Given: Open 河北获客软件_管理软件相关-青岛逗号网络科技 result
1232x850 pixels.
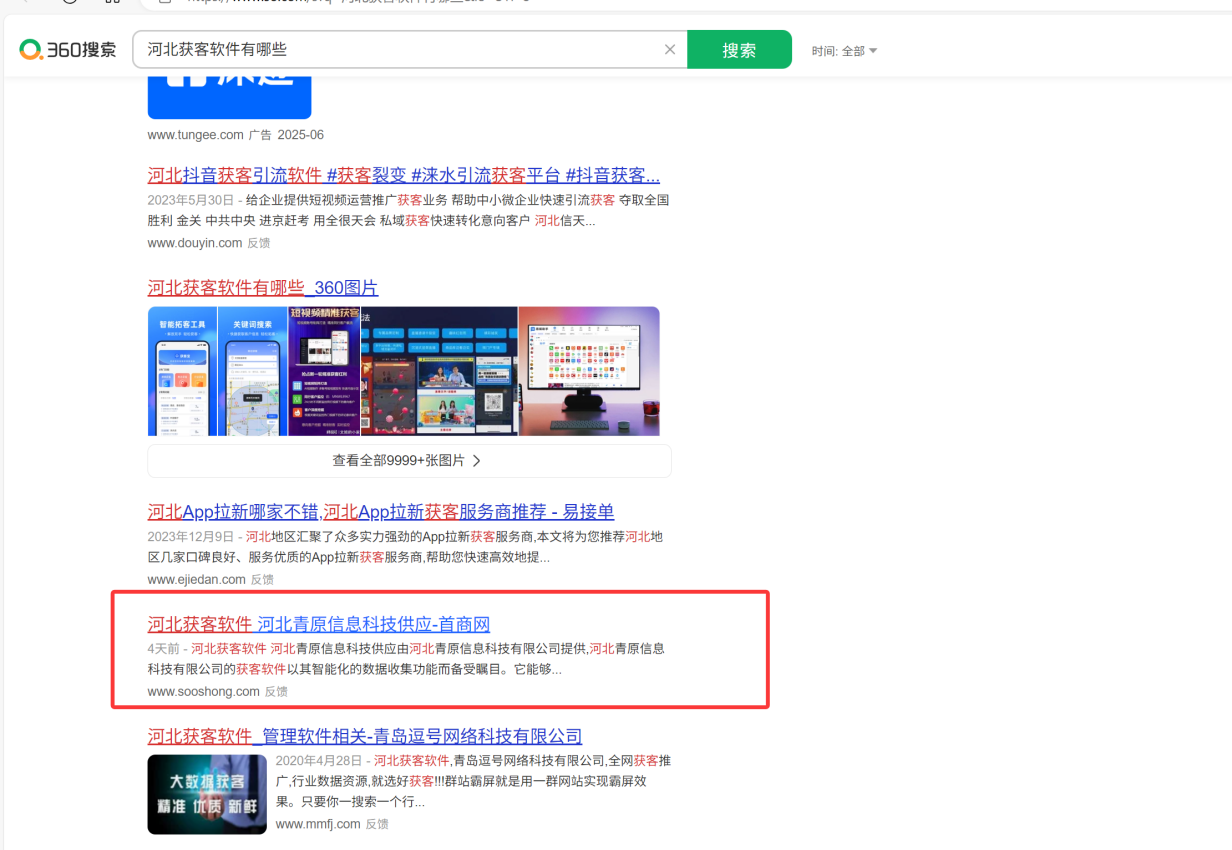Looking at the screenshot, I should coord(365,737).
